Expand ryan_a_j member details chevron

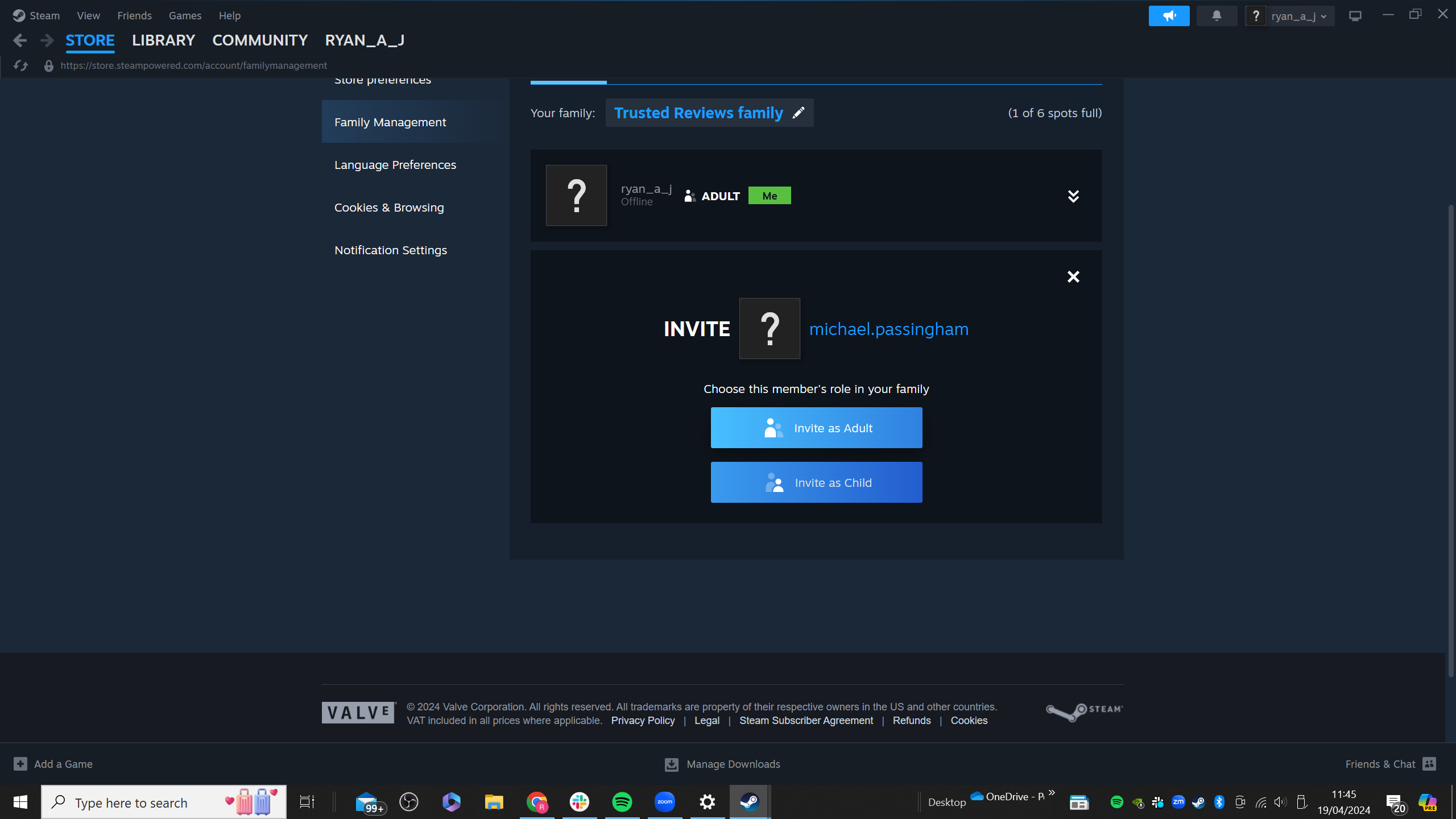(1073, 196)
